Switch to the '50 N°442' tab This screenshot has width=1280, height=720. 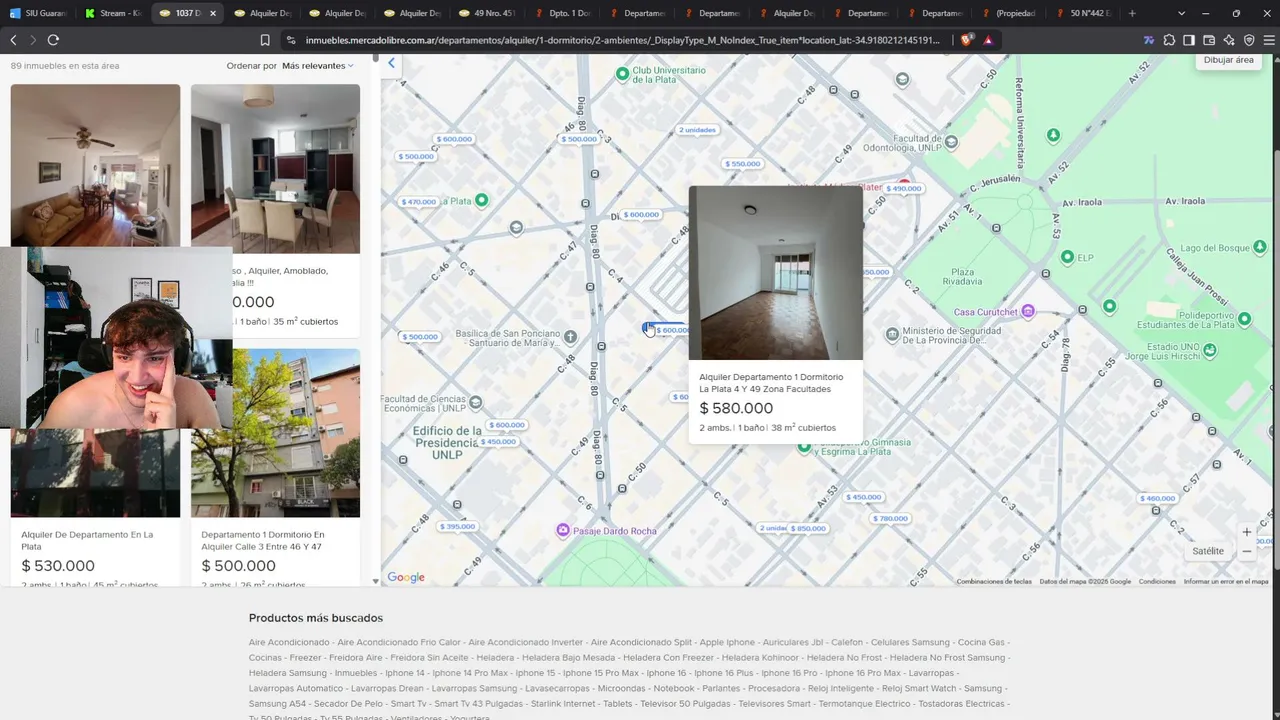pyautogui.click(x=1086, y=13)
